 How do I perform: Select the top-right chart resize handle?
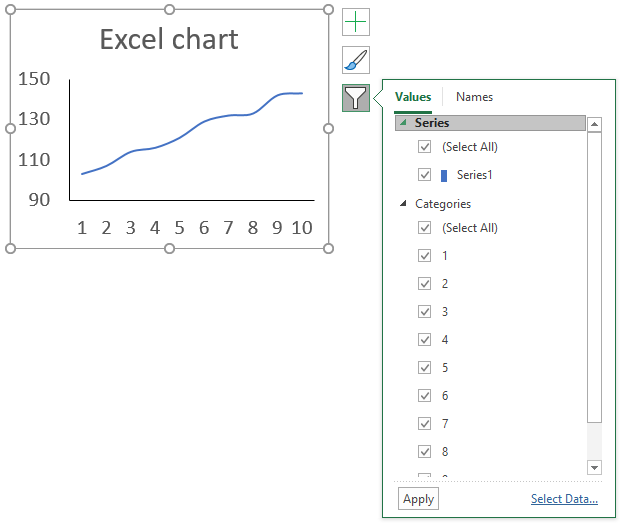tap(328, 9)
